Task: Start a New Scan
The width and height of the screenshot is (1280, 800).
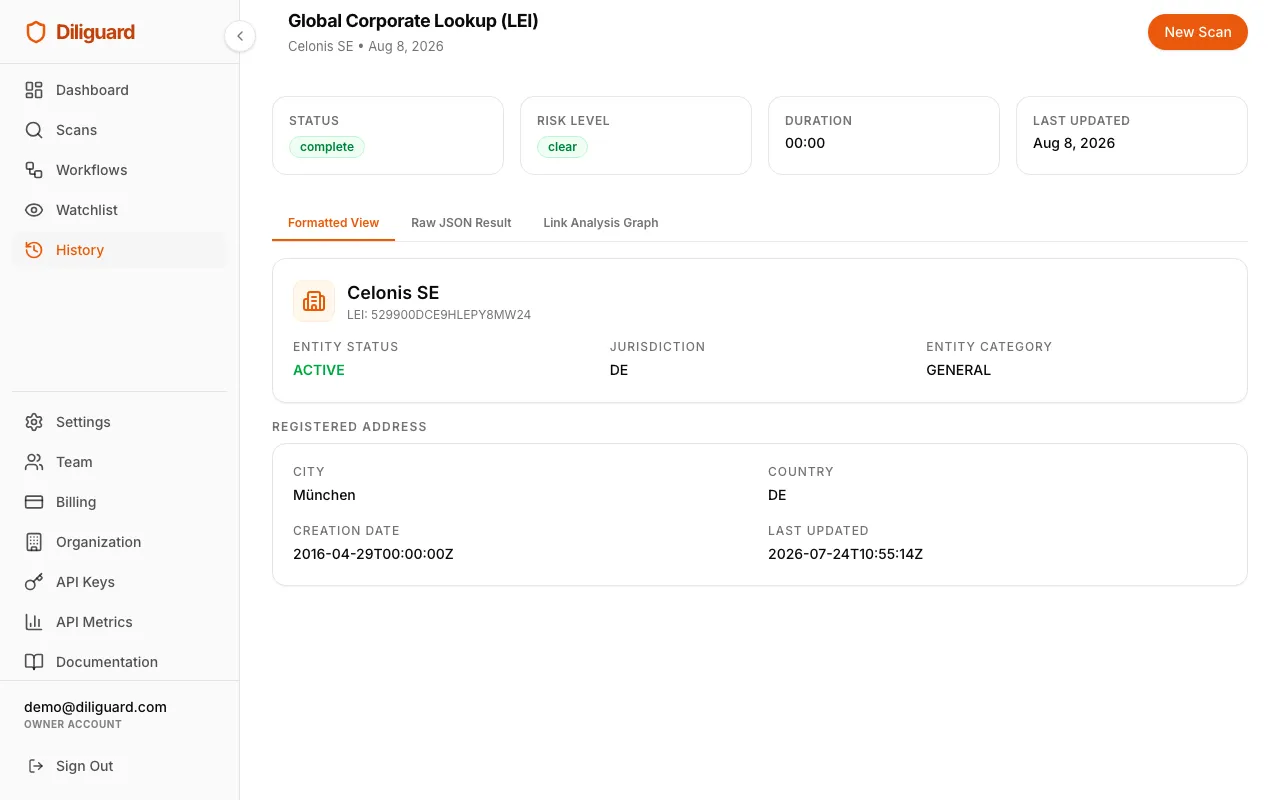Action: [1197, 32]
